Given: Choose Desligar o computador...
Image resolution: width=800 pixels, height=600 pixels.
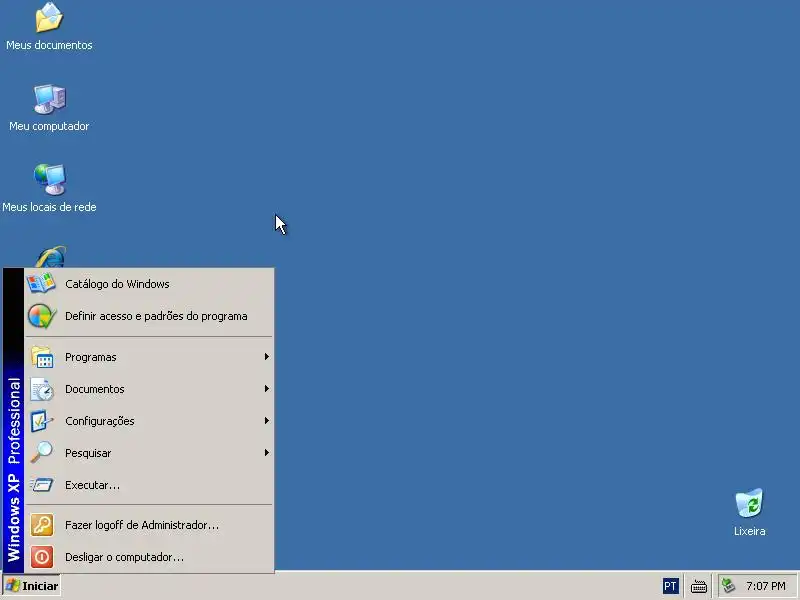Looking at the screenshot, I should pyautogui.click(x=148, y=557).
